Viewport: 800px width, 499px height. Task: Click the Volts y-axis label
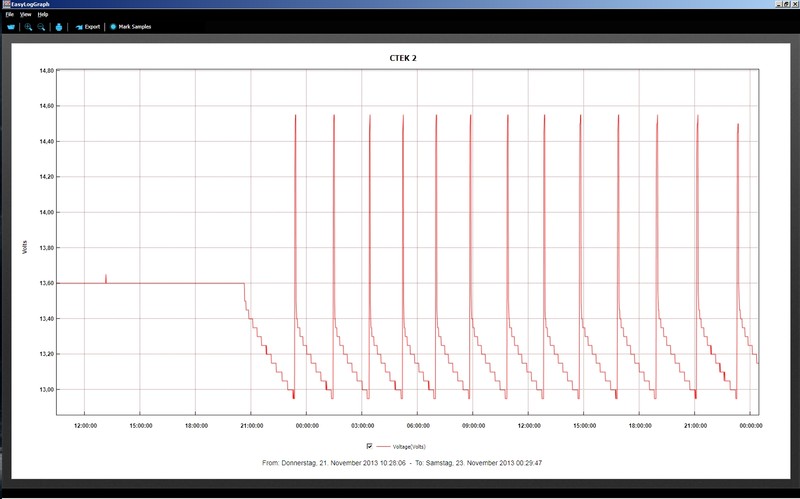coord(25,247)
